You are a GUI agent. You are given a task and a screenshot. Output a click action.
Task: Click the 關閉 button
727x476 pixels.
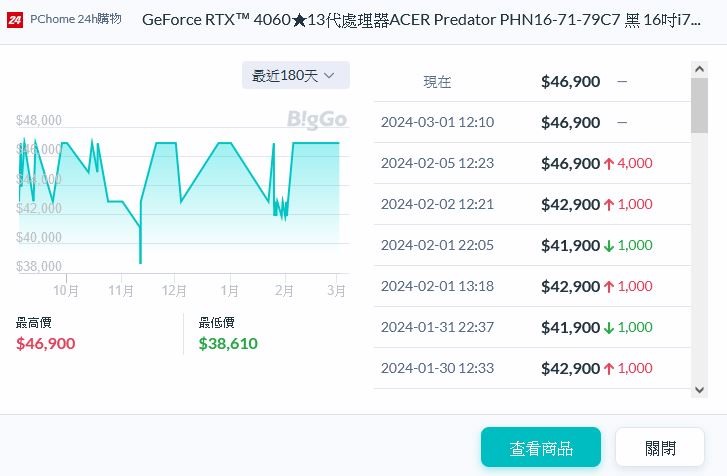pos(660,447)
